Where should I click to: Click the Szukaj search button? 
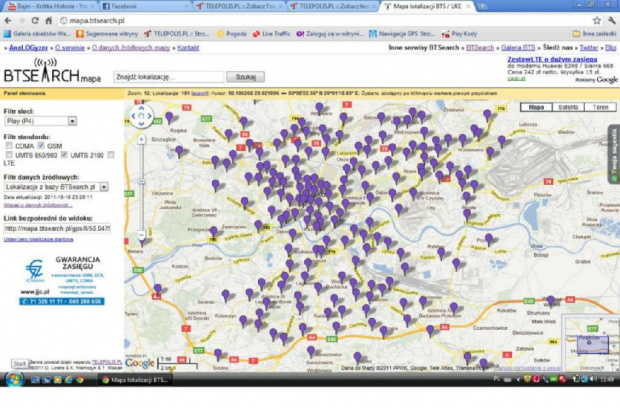click(x=246, y=77)
